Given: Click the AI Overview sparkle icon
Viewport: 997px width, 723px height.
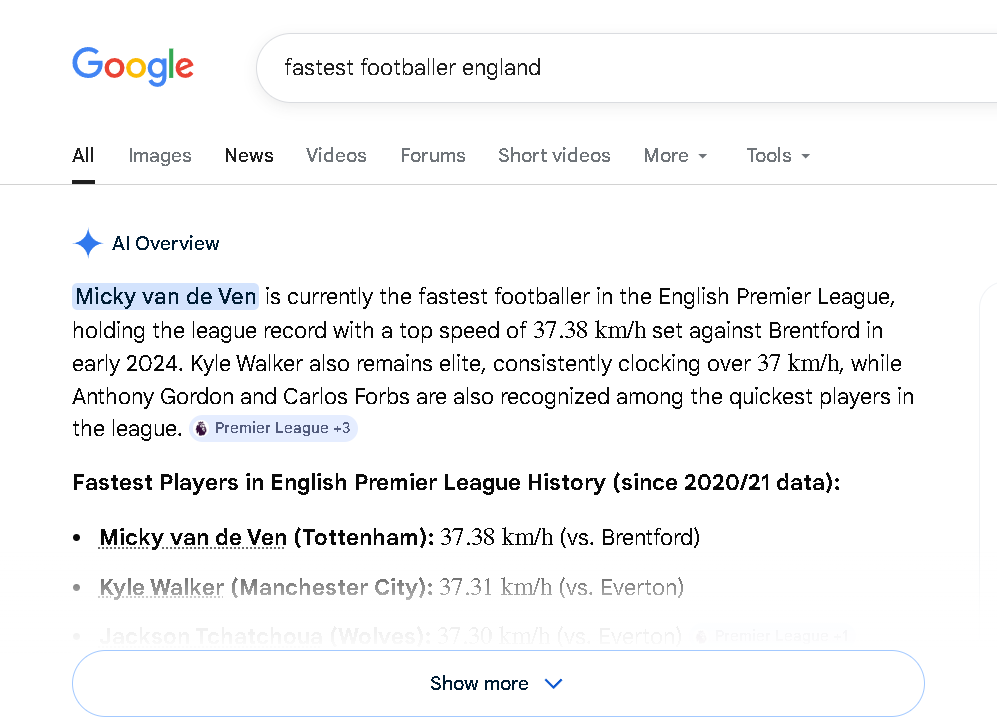Looking at the screenshot, I should 88,243.
